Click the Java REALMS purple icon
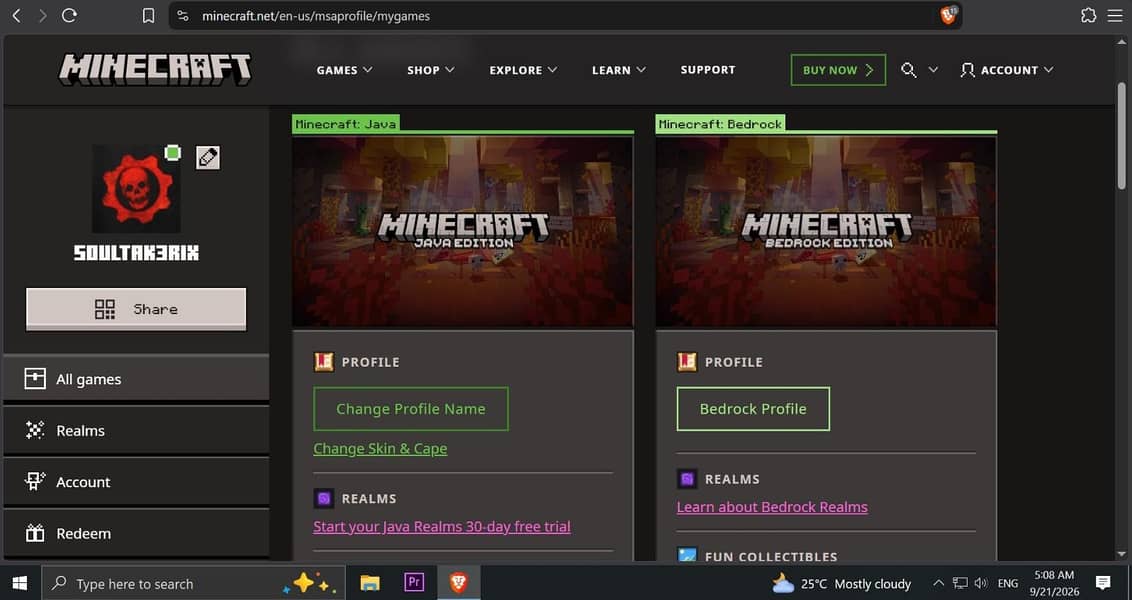Screen dimensions: 1132x600 pos(324,498)
